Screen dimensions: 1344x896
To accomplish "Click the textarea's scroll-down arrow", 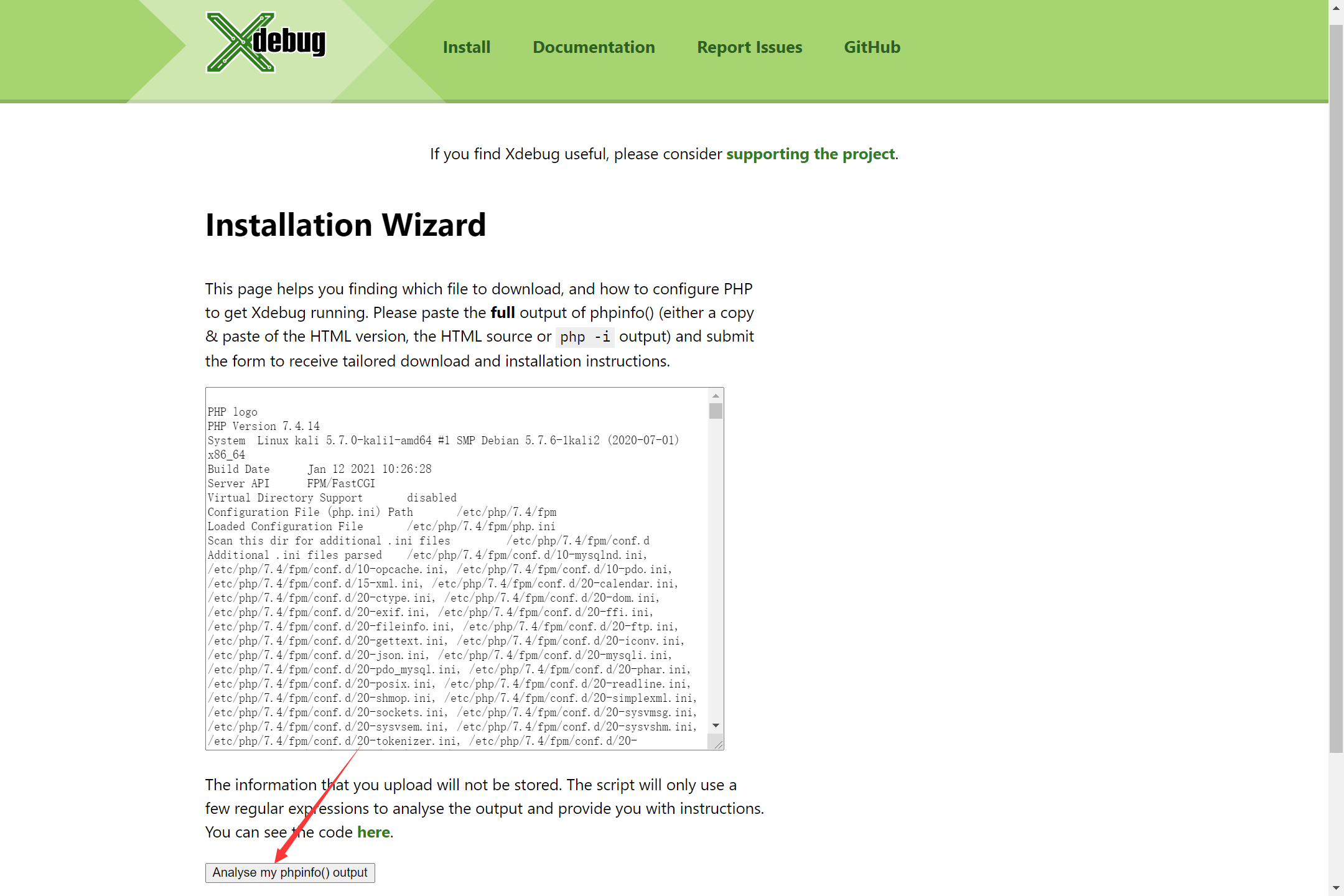I will pyautogui.click(x=716, y=726).
